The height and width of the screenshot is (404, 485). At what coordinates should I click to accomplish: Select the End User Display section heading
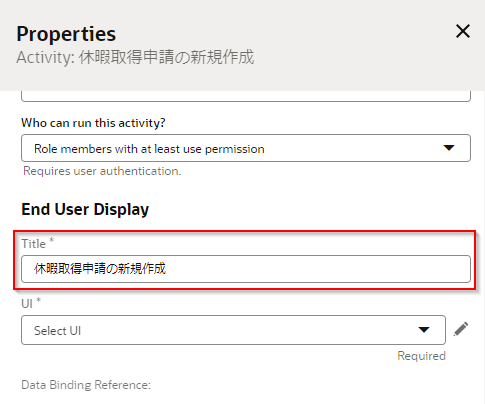coord(85,210)
